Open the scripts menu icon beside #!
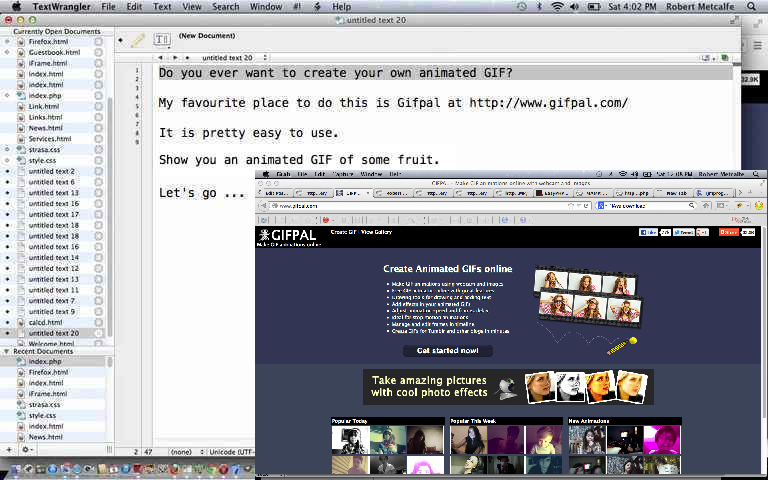 click(x=317, y=6)
